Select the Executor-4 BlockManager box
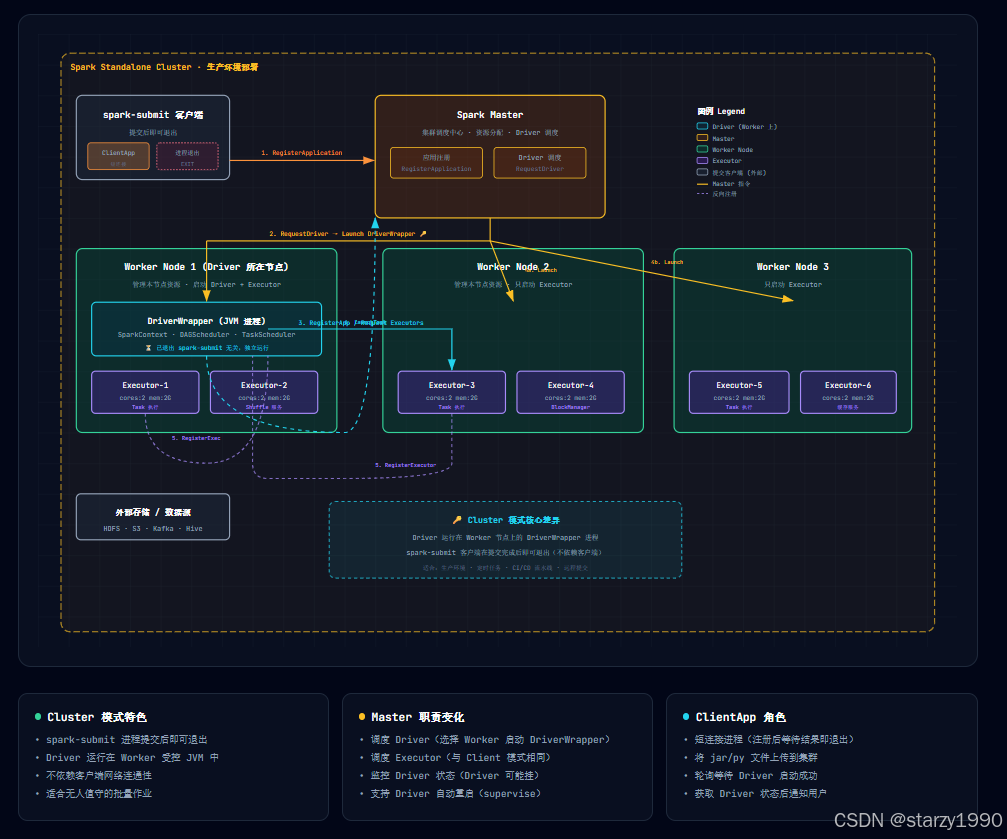 point(570,392)
